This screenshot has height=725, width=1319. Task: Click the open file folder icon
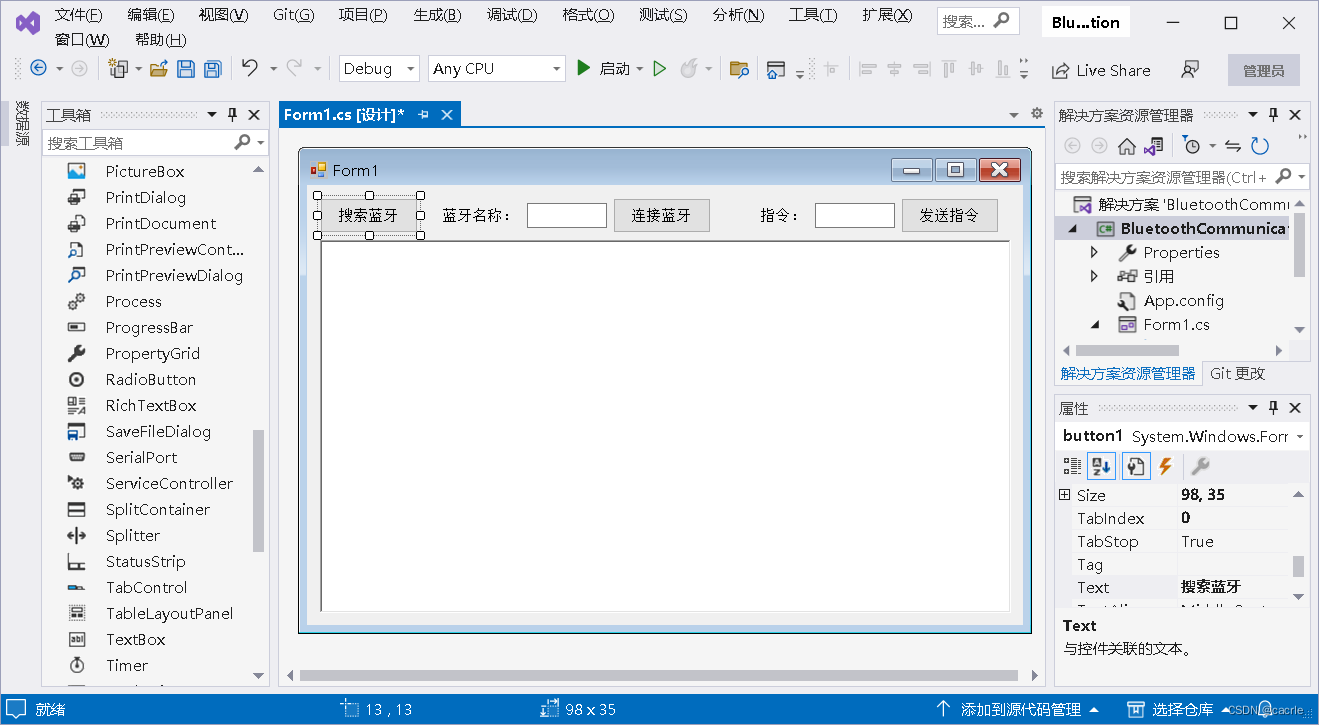pyautogui.click(x=158, y=68)
